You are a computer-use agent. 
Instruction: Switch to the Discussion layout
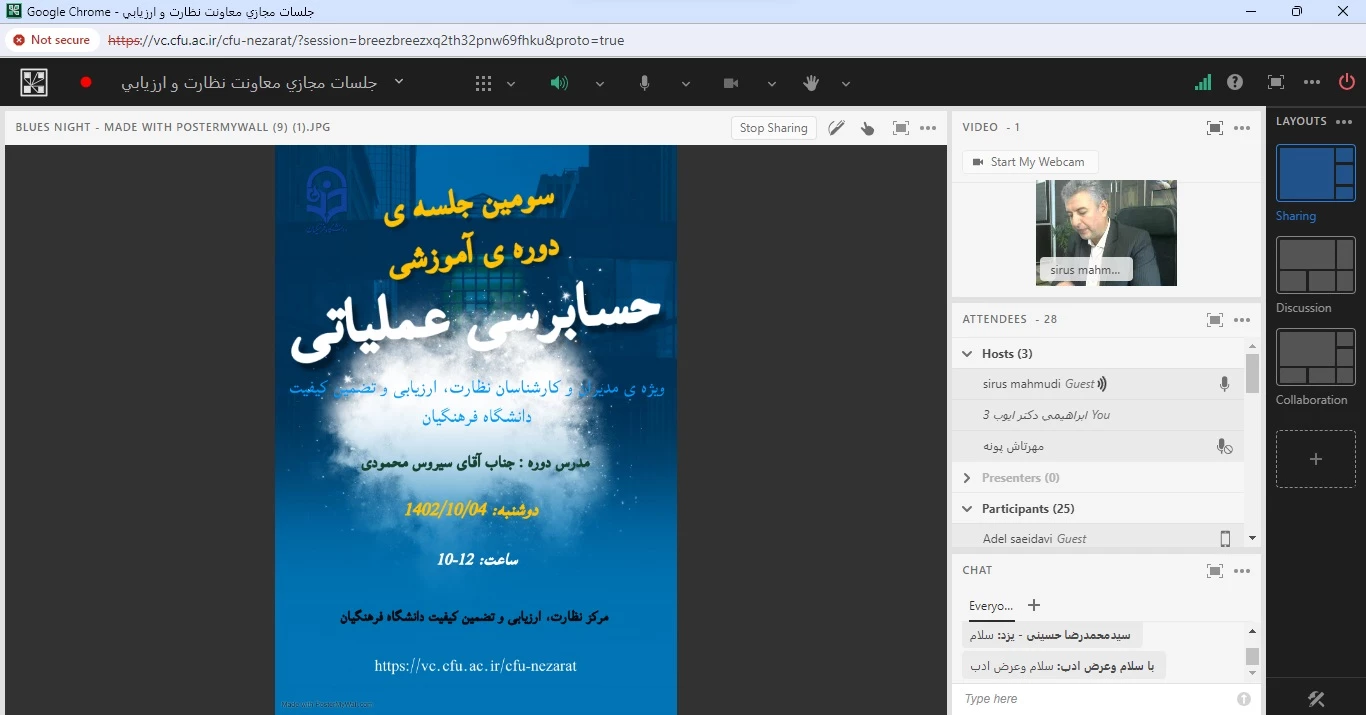pyautogui.click(x=1315, y=266)
